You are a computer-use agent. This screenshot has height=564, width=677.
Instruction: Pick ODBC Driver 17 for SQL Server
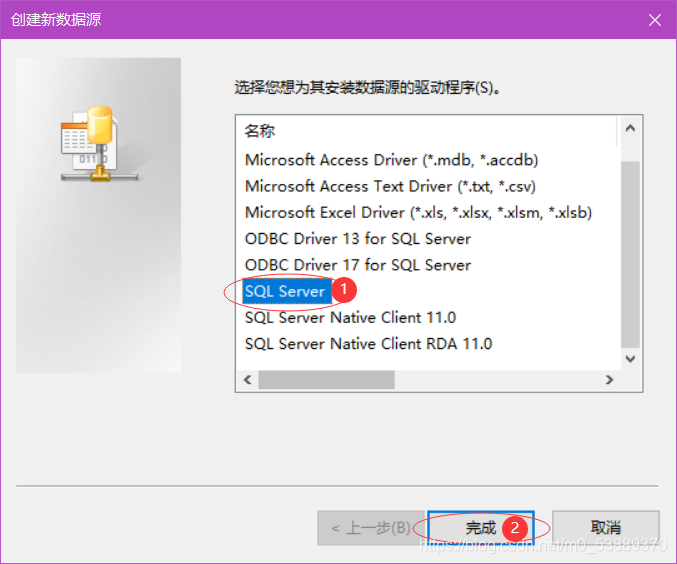pos(357,265)
